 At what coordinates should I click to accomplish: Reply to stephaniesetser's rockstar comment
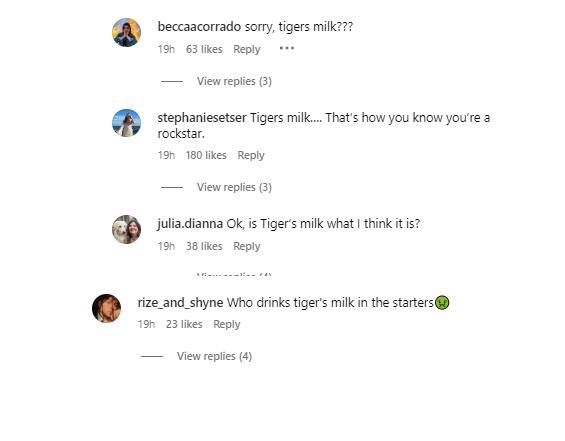pyautogui.click(x=251, y=155)
